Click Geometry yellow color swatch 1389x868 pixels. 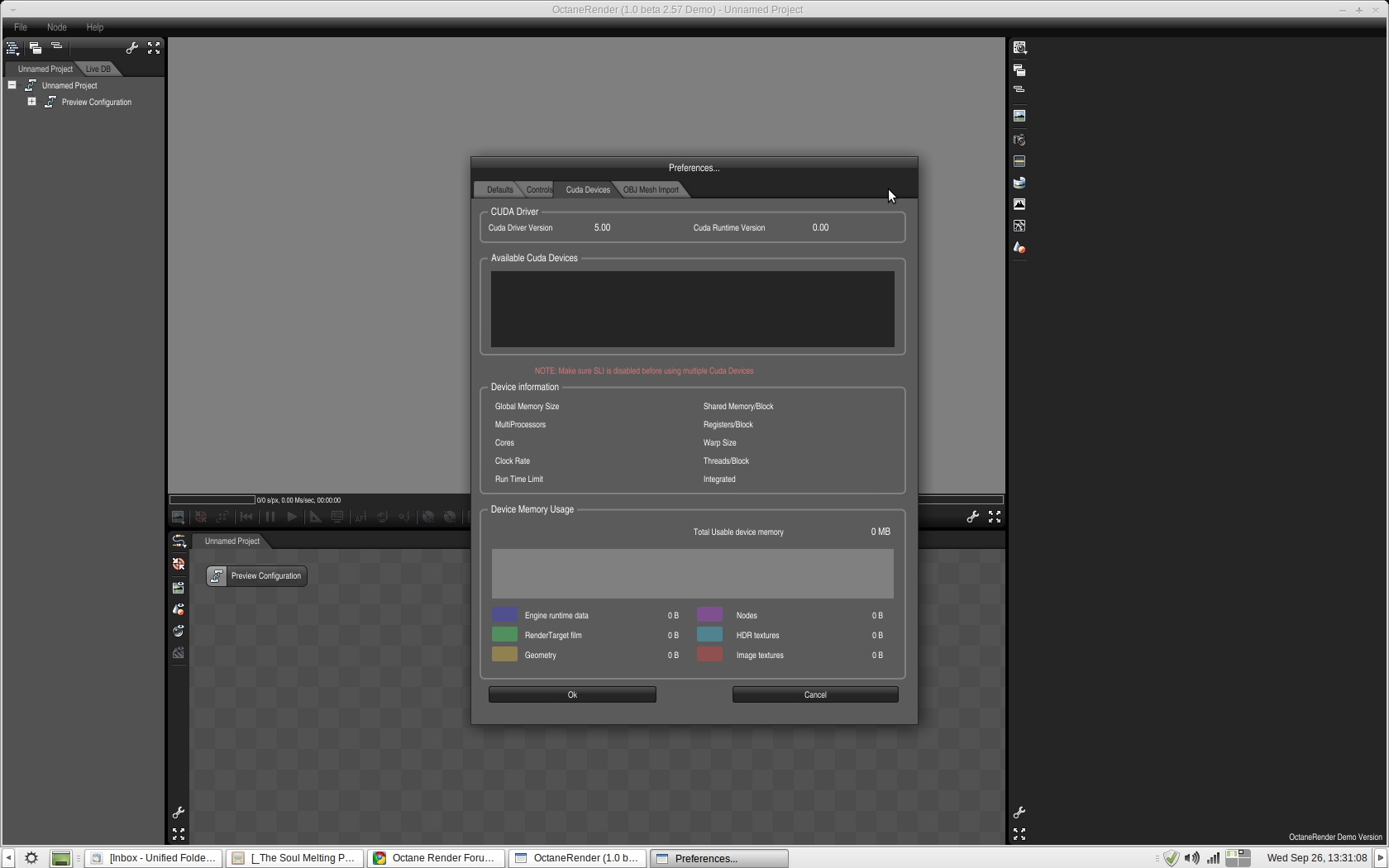pos(504,654)
